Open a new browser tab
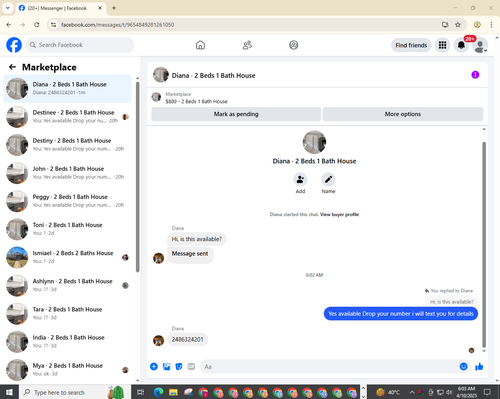 click(114, 8)
